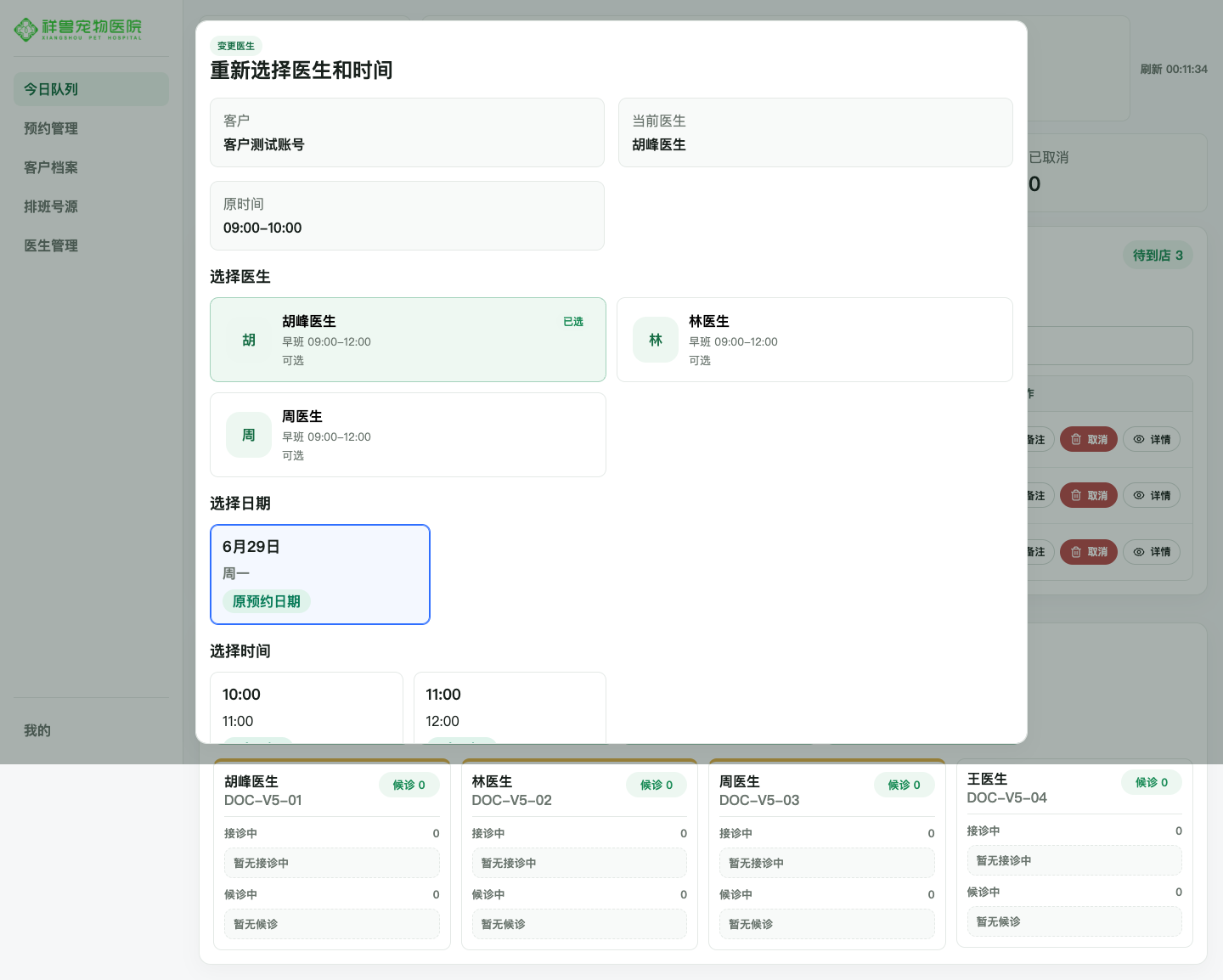Viewport: 1223px width, 980px height.
Task: Select the 胡峰医生 doctor card
Action: (408, 340)
